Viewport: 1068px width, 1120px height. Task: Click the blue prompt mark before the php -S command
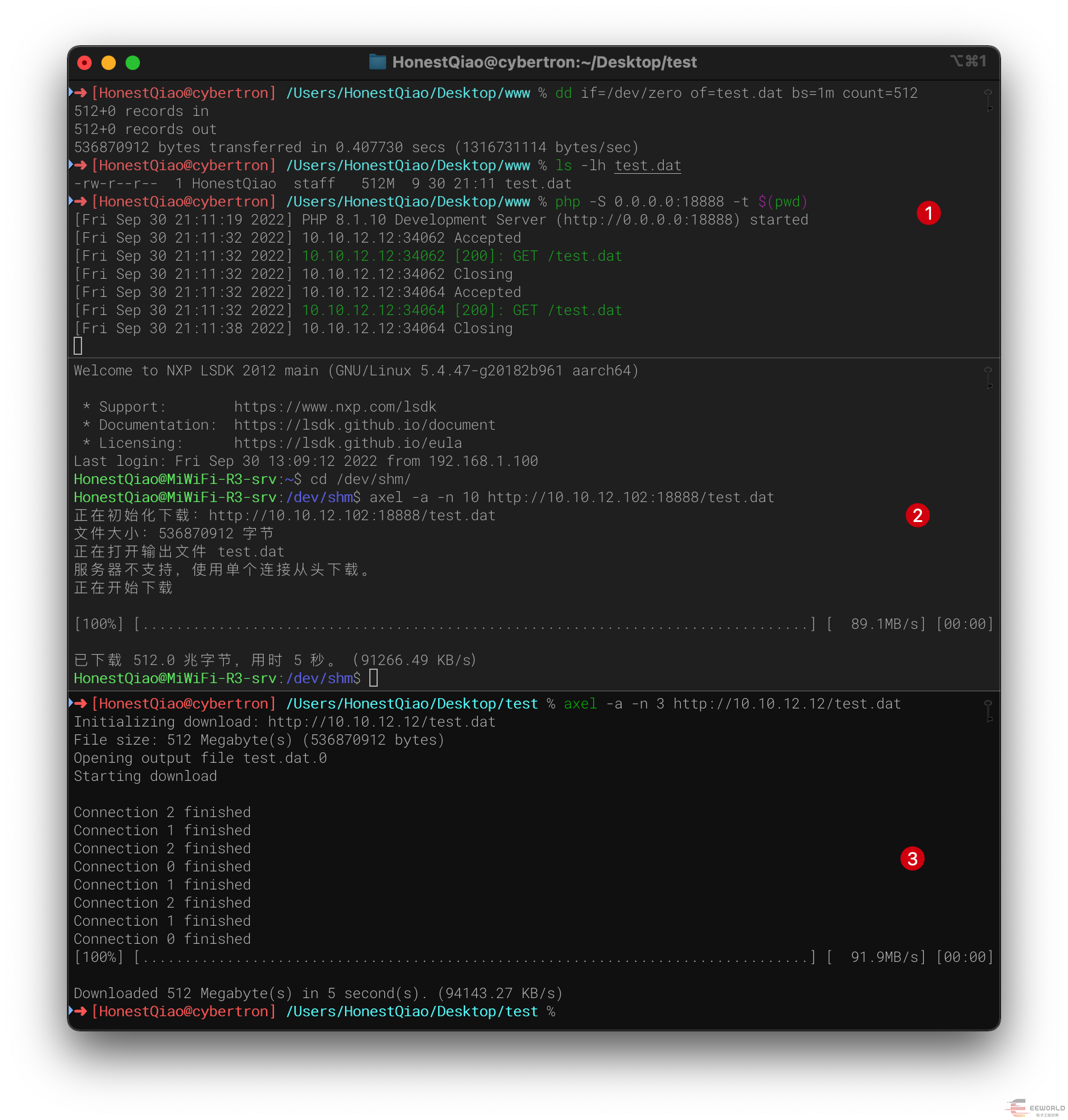(72, 201)
